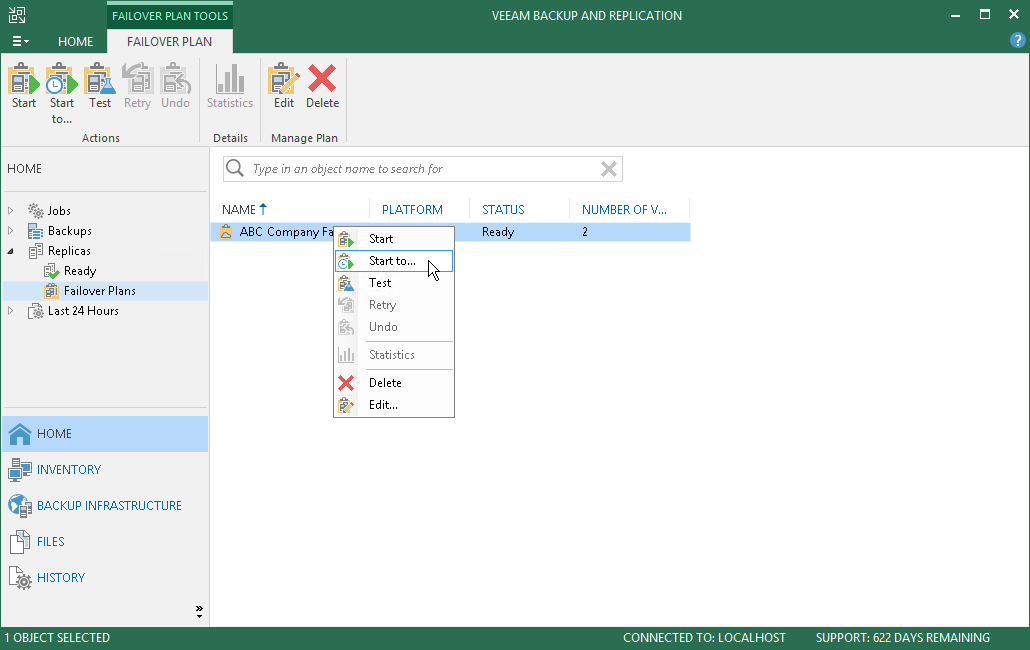Expand the Jobs tree node

click(11, 211)
